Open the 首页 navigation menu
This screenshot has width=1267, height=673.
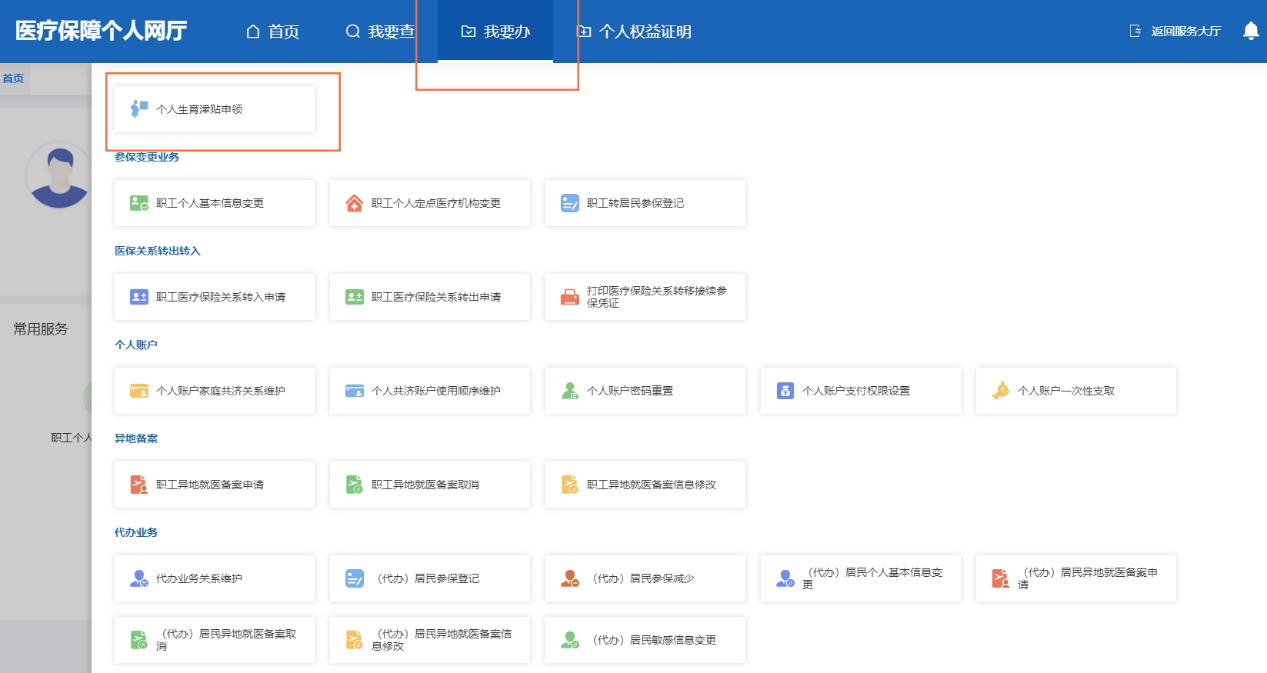[273, 31]
